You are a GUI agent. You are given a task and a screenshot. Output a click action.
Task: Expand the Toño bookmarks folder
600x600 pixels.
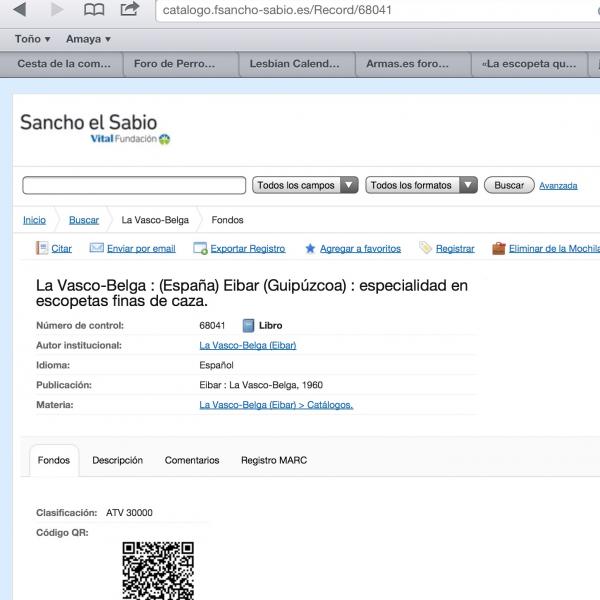[x=34, y=39]
